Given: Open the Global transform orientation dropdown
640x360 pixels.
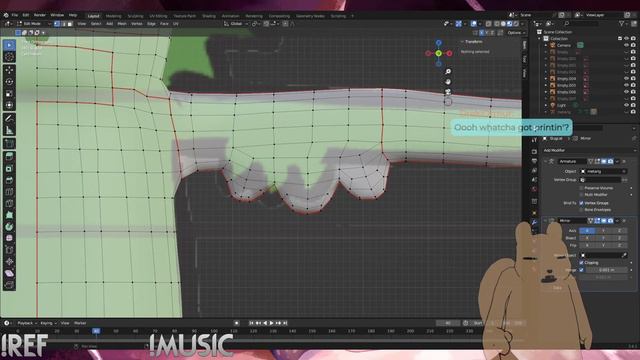Looking at the screenshot, I should [236, 24].
